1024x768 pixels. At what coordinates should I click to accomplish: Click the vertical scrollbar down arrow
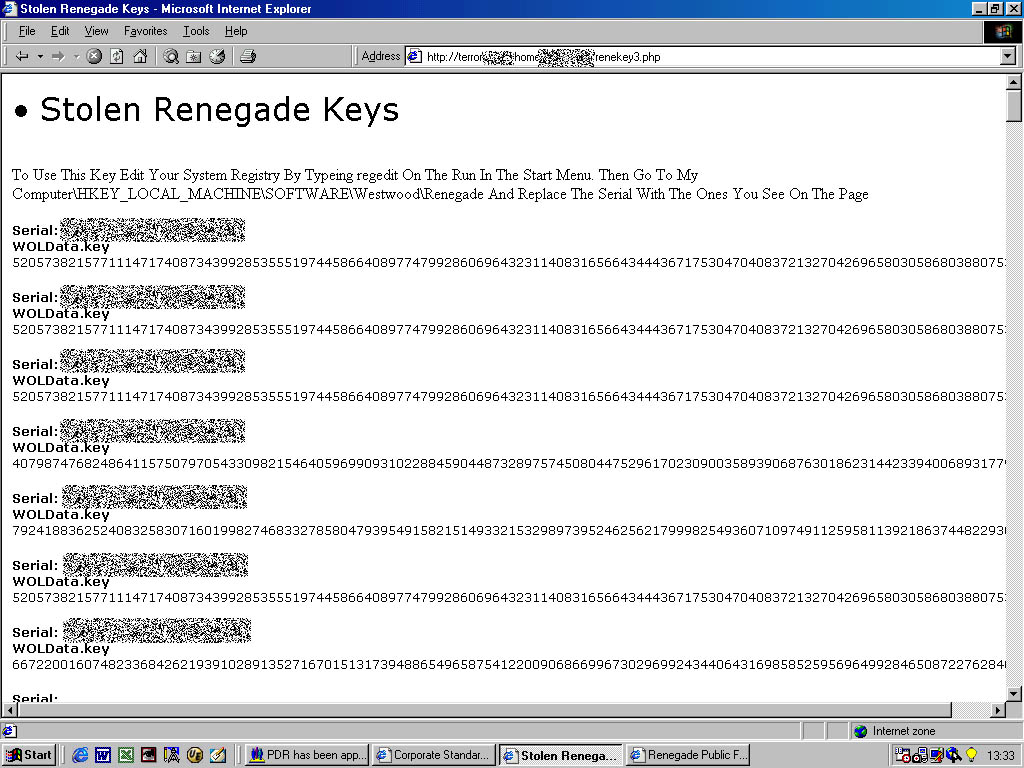coord(1014,694)
